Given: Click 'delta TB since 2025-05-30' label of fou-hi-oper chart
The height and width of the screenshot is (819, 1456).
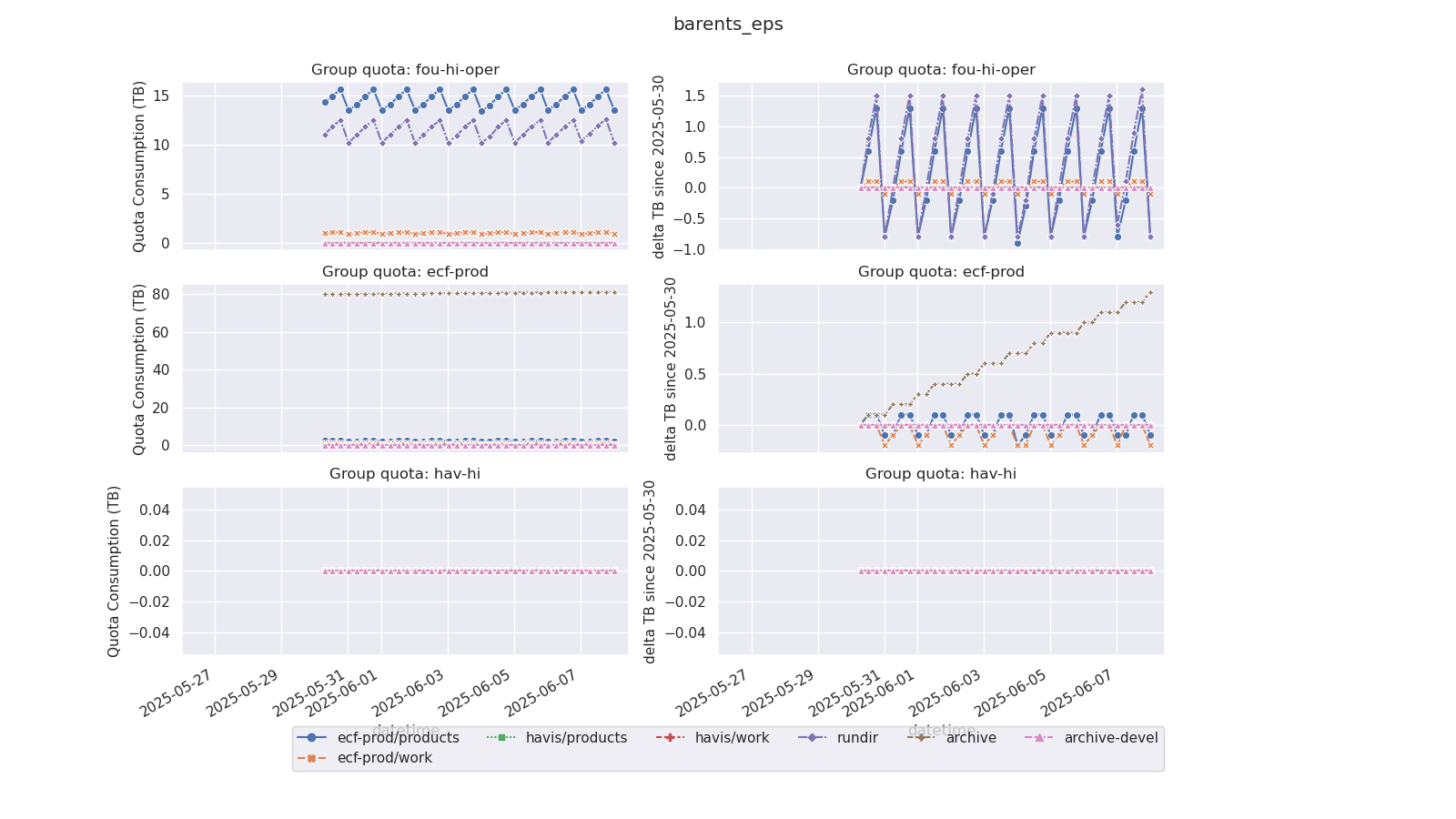Looking at the screenshot, I should point(660,167).
